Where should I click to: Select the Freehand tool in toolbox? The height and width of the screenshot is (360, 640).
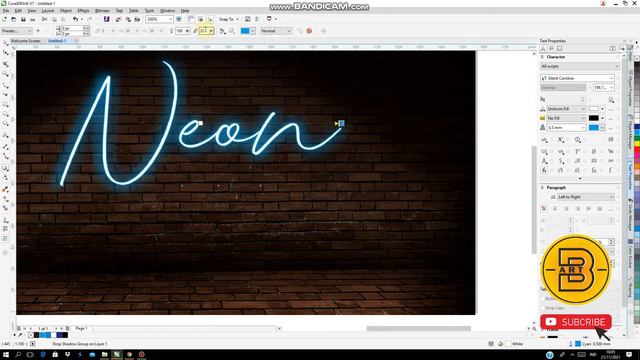[x=5, y=85]
